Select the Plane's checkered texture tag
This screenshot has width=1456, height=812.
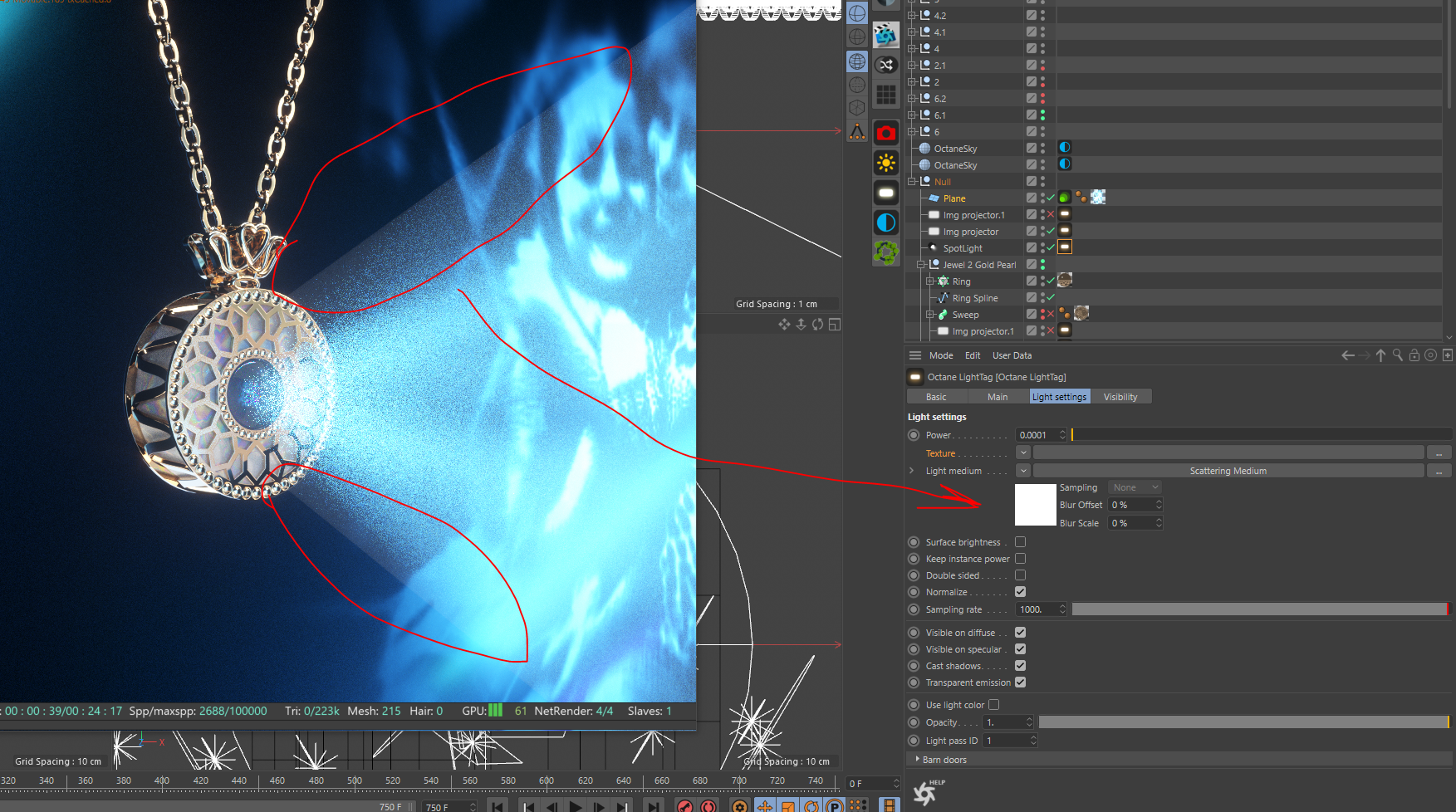[x=1098, y=197]
